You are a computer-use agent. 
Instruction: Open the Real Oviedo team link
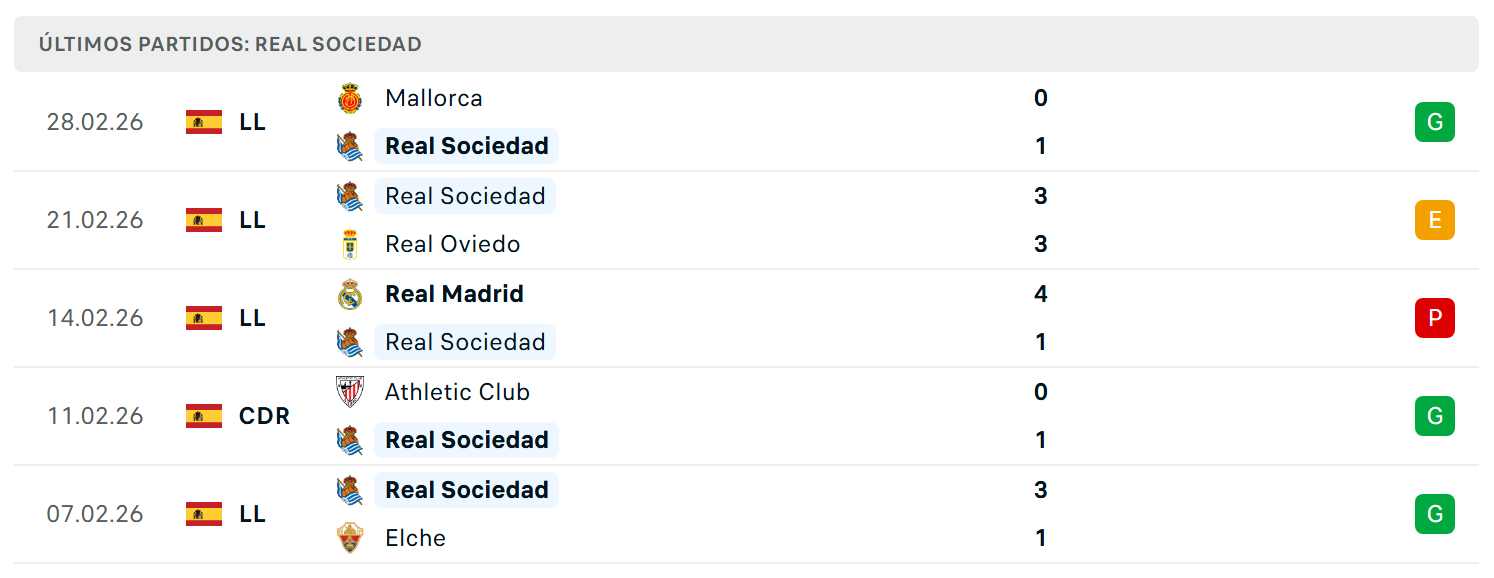[453, 244]
